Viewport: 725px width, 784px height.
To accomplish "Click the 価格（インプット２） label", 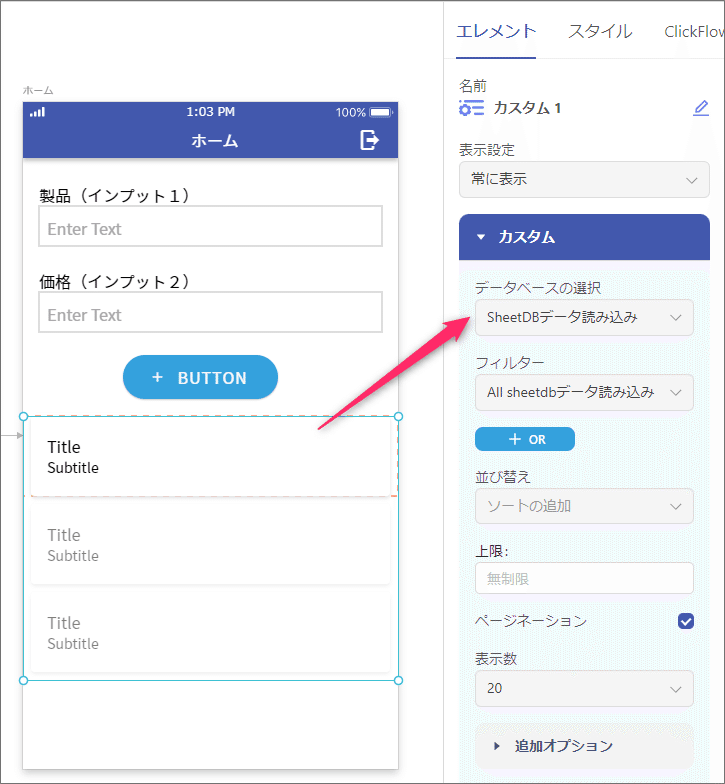I will coord(114,282).
